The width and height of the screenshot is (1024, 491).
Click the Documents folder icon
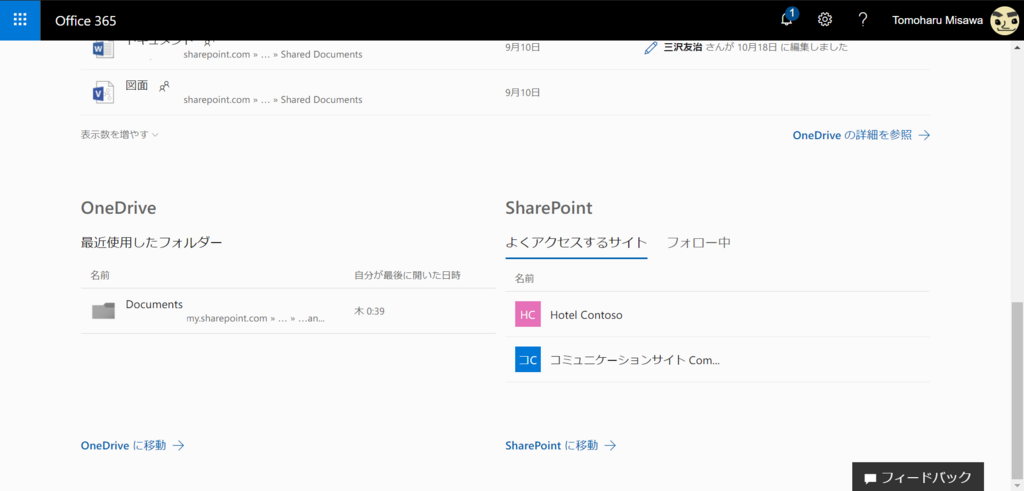[x=103, y=311]
